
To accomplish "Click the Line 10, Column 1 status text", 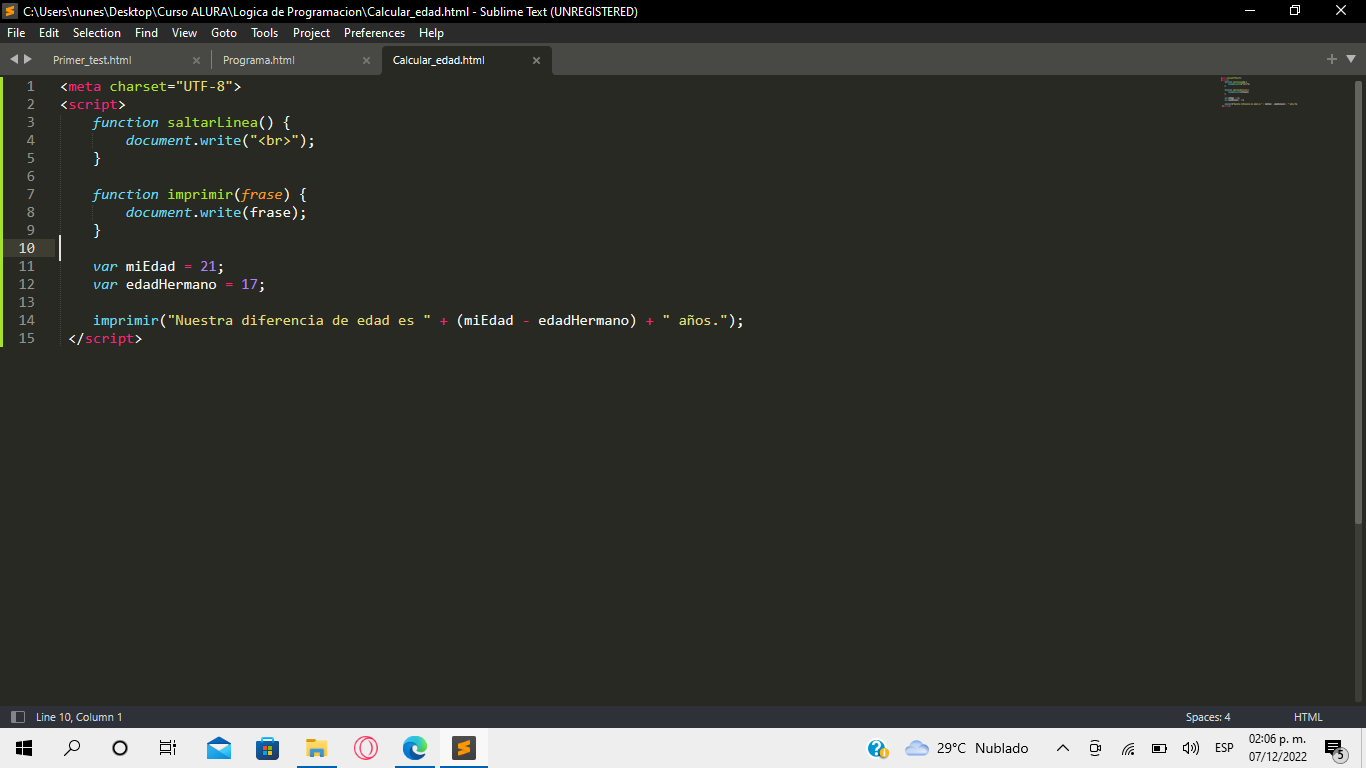I will pos(79,717).
